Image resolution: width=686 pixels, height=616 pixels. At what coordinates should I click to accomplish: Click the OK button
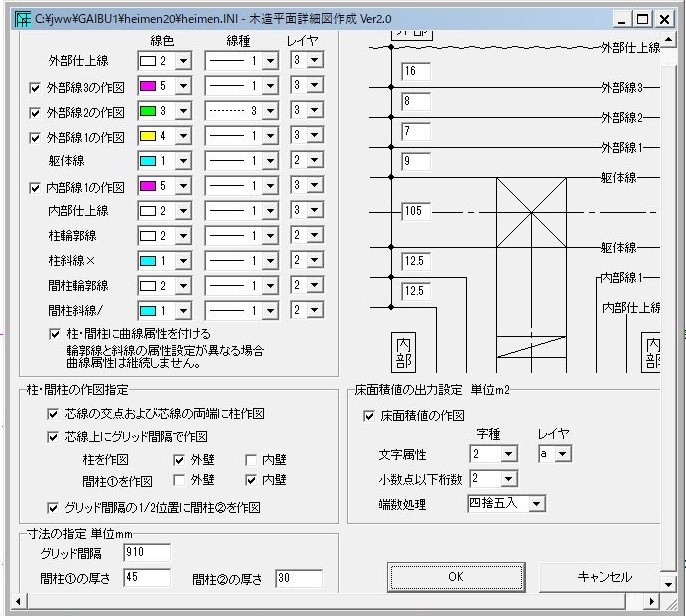click(x=456, y=577)
